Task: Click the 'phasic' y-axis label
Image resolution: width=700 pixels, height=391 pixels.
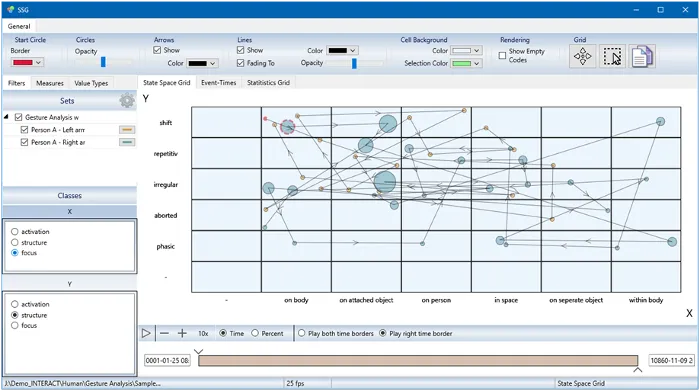Action: (x=166, y=246)
